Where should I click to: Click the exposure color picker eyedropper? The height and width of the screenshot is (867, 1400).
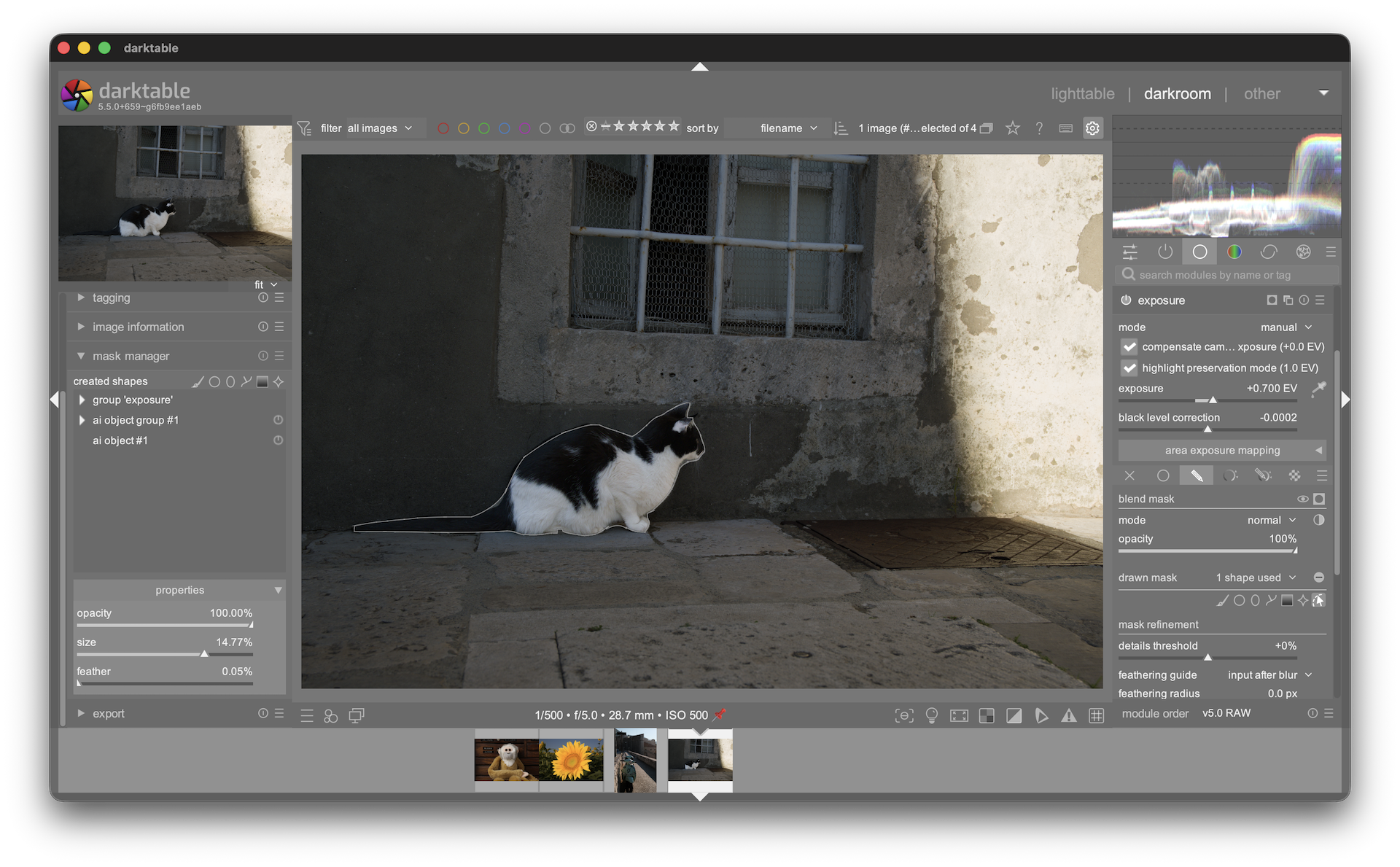[1318, 389]
